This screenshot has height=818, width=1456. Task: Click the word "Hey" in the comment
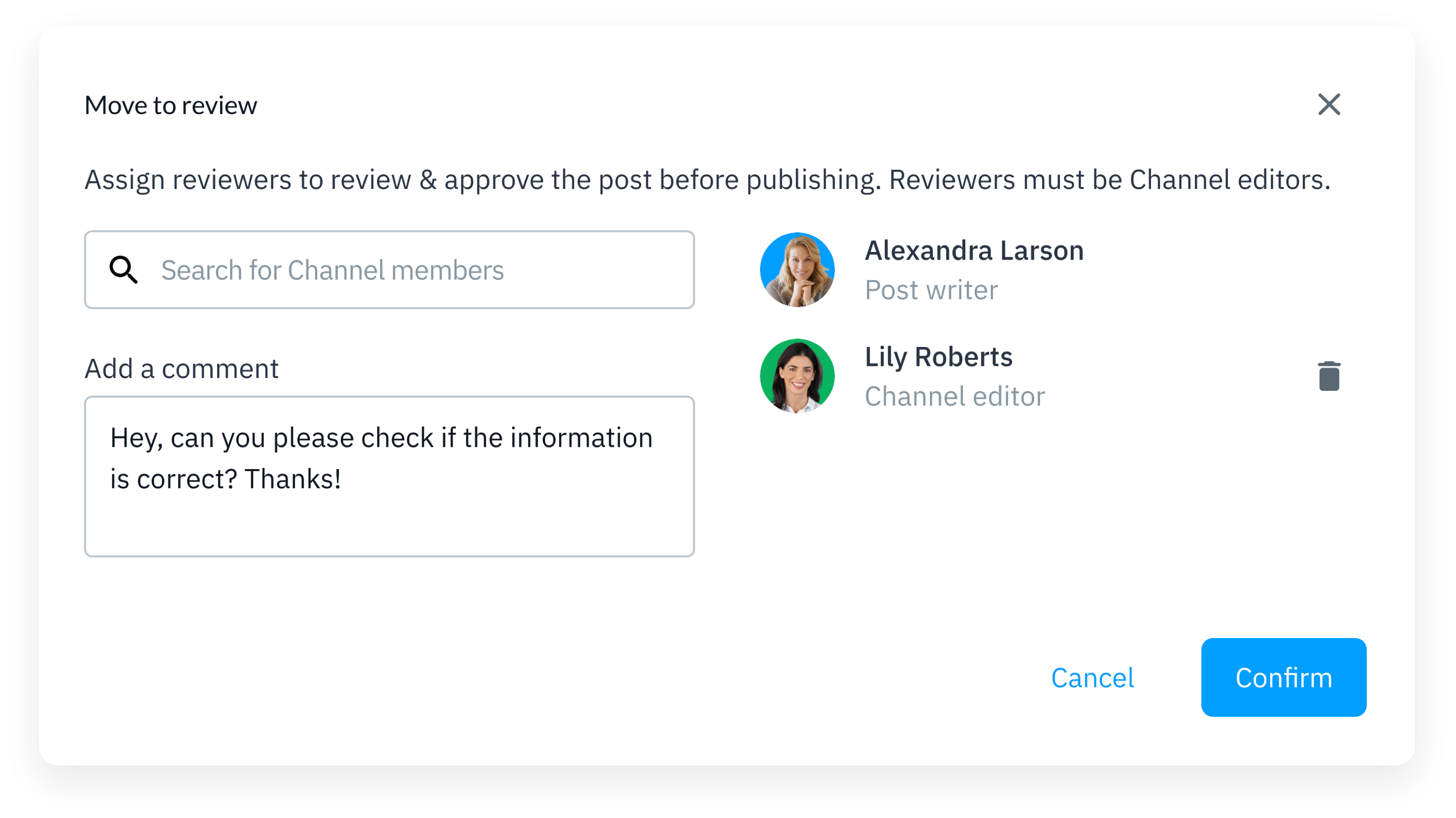coord(133,438)
